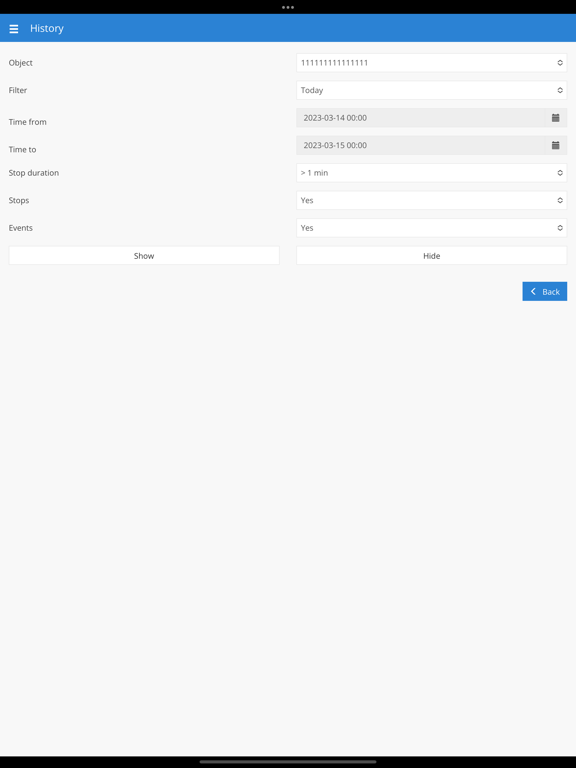Open the Filter dropdown set to Today
This screenshot has height=768, width=576.
432,90
